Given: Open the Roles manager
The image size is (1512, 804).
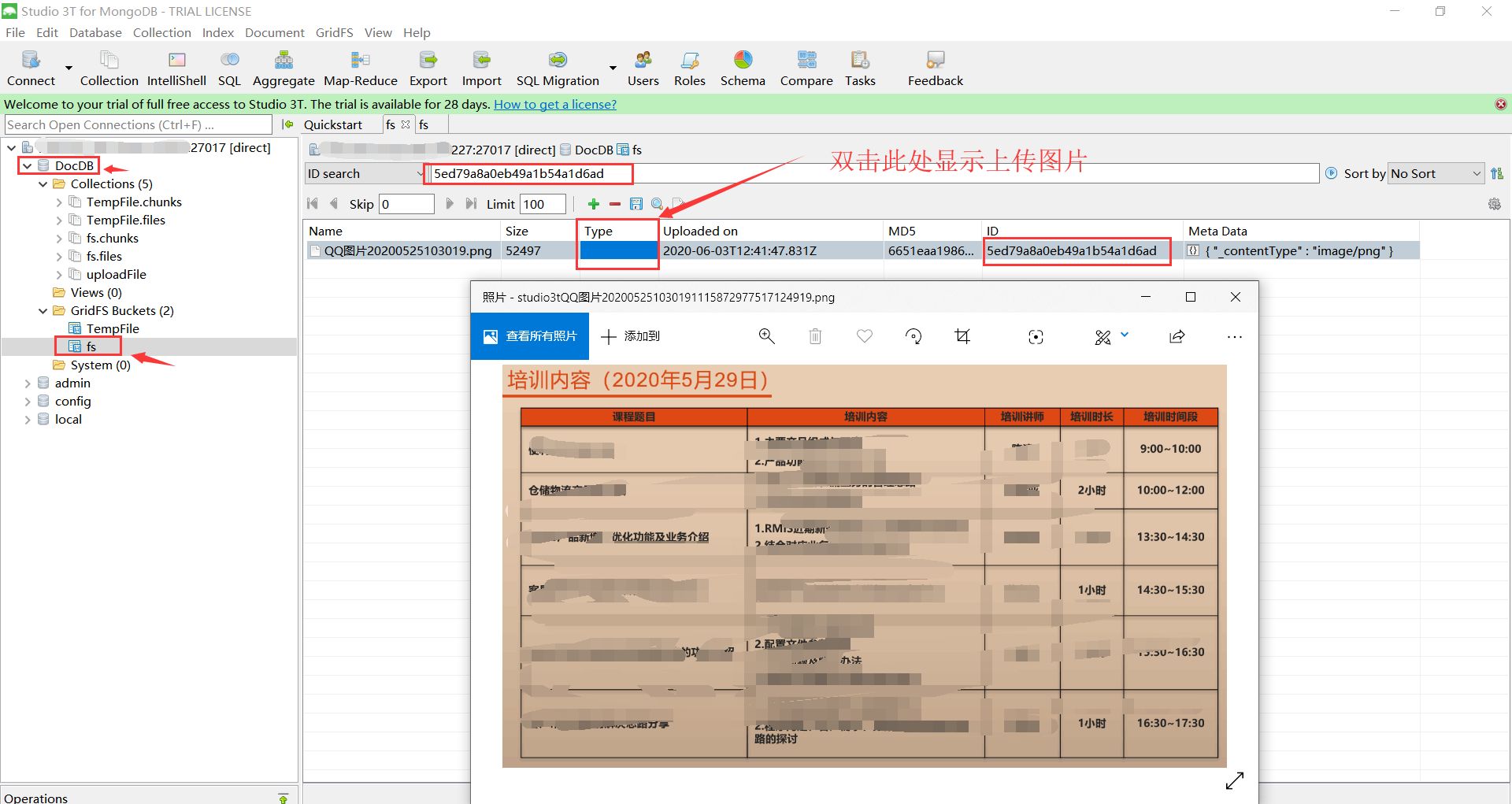Looking at the screenshot, I should click(x=690, y=68).
